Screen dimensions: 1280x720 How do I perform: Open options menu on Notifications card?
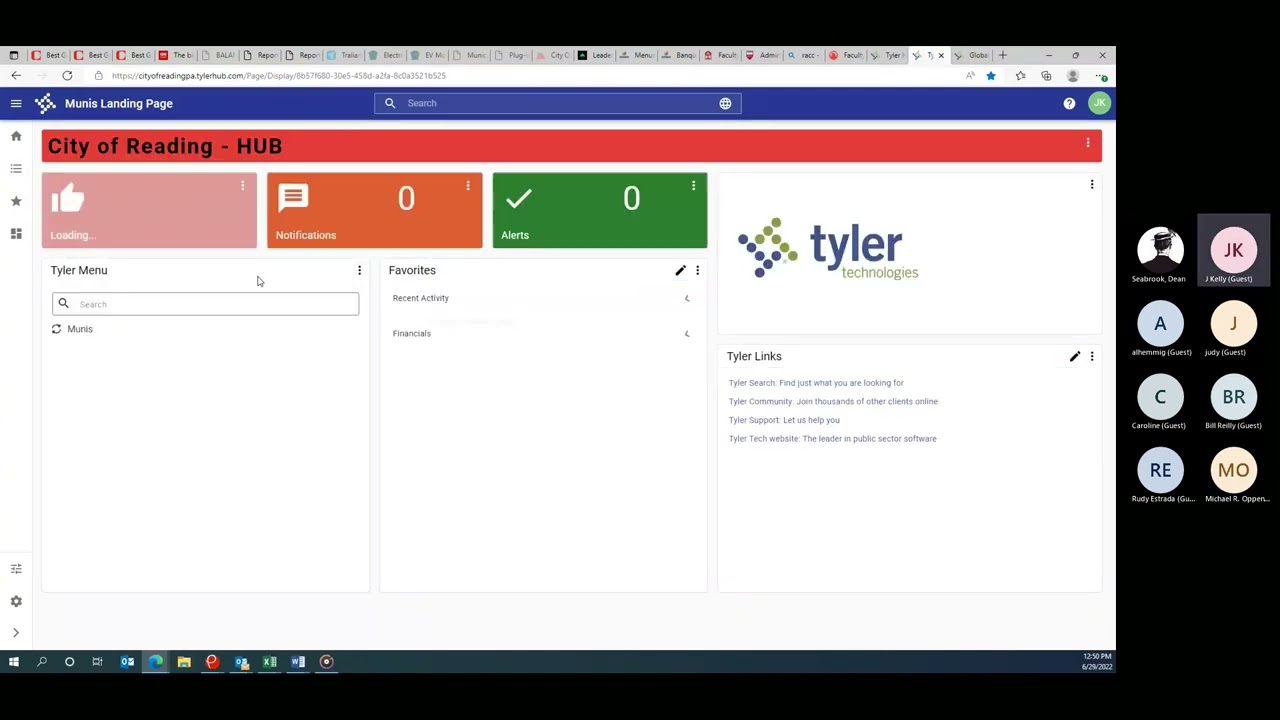tap(468, 186)
